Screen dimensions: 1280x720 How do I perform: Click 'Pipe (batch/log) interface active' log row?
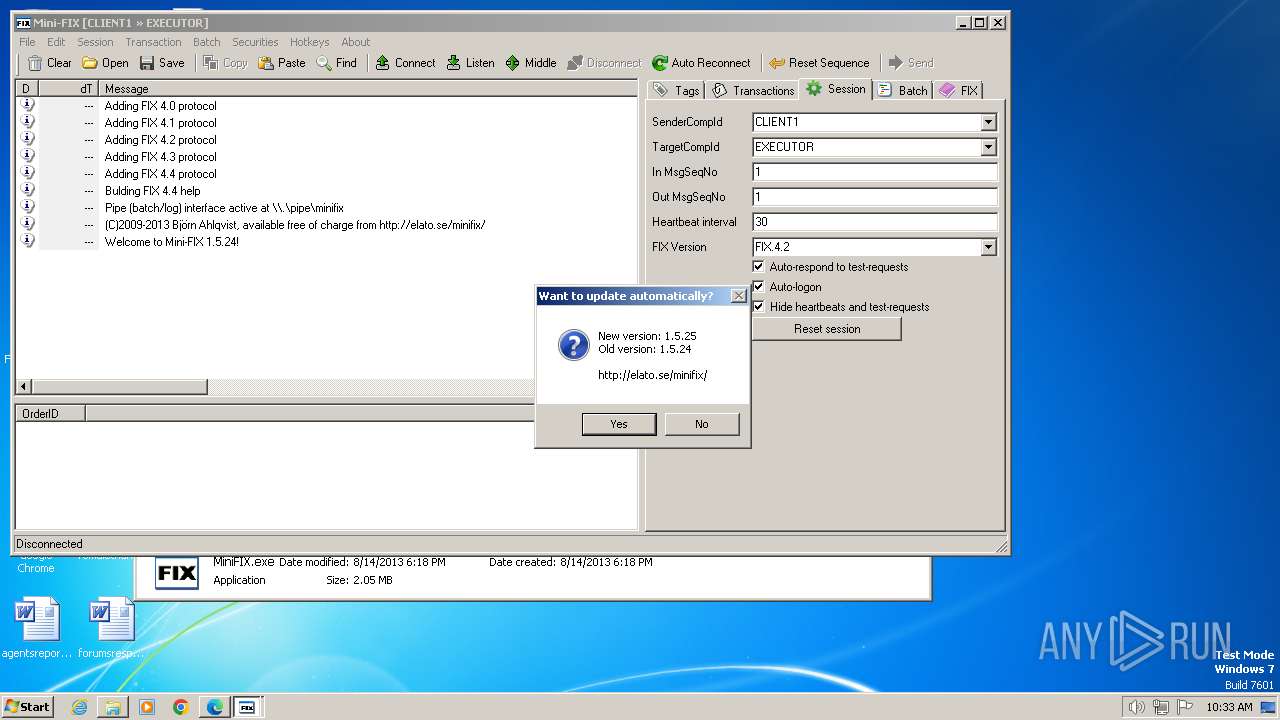327,208
